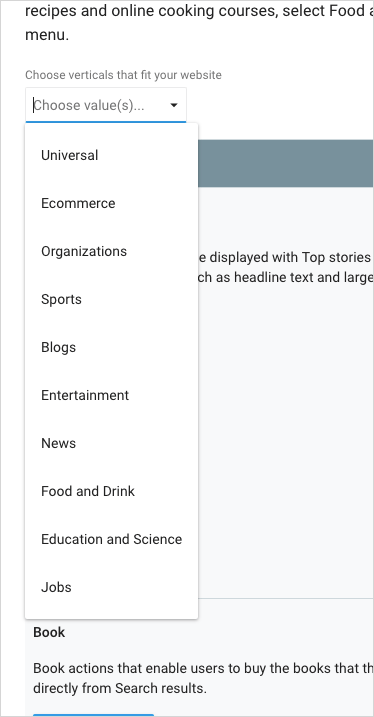Choose the Food and Drink vertical
The image size is (374, 717).
point(112,492)
